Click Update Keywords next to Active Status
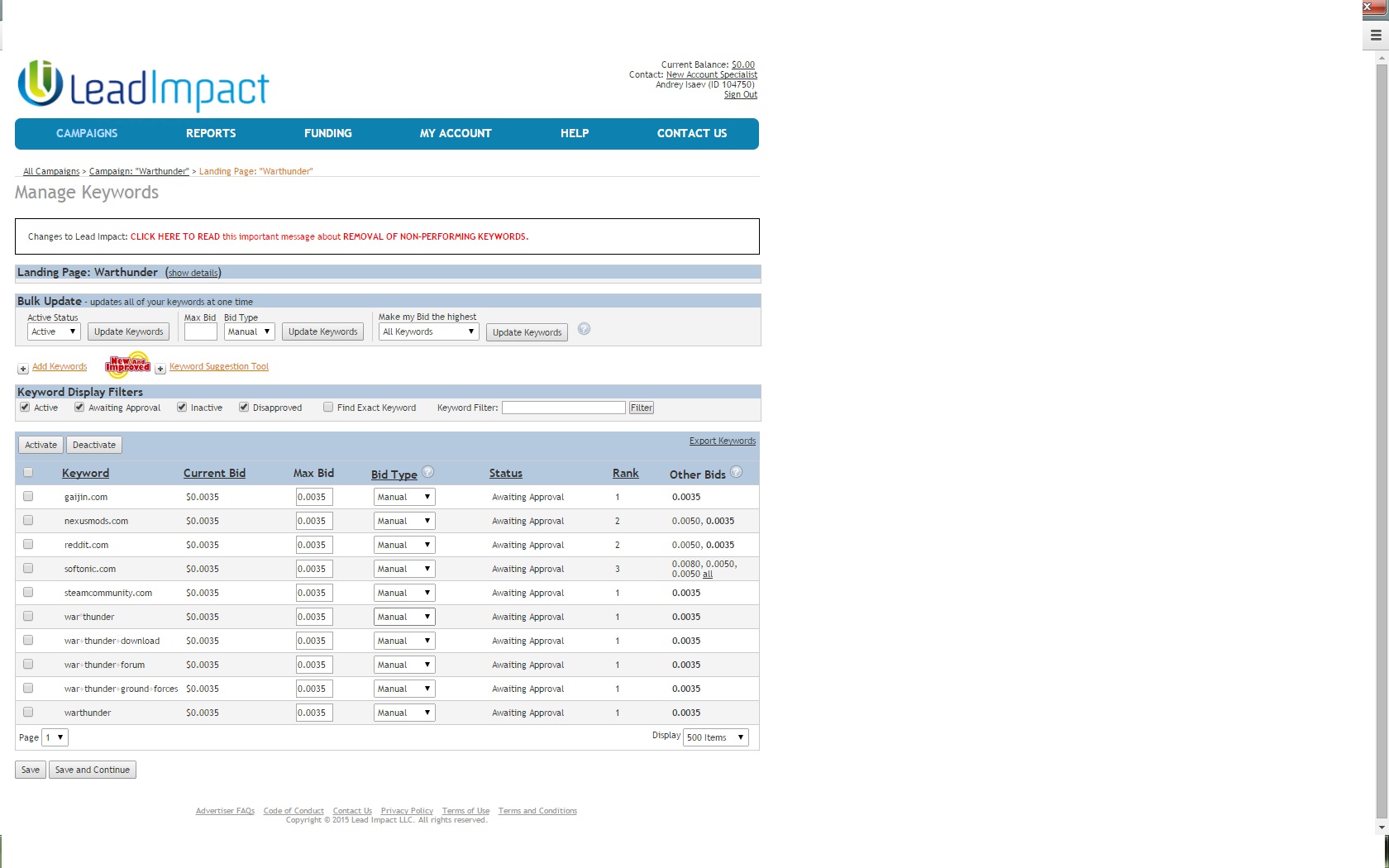This screenshot has height=868, width=1389. [129, 331]
